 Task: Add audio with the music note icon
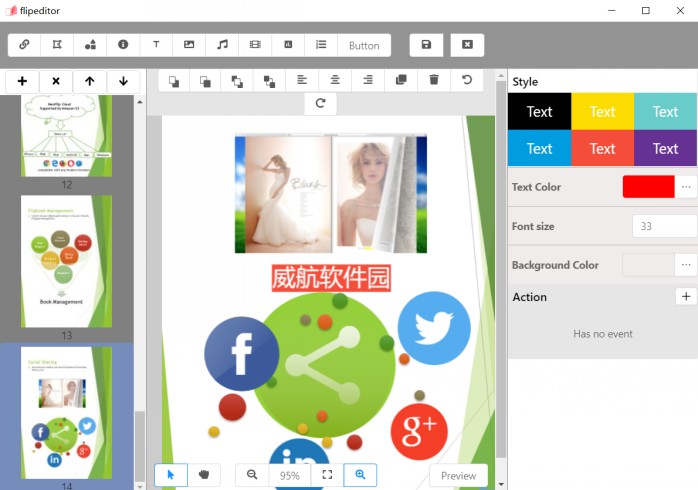coord(222,45)
